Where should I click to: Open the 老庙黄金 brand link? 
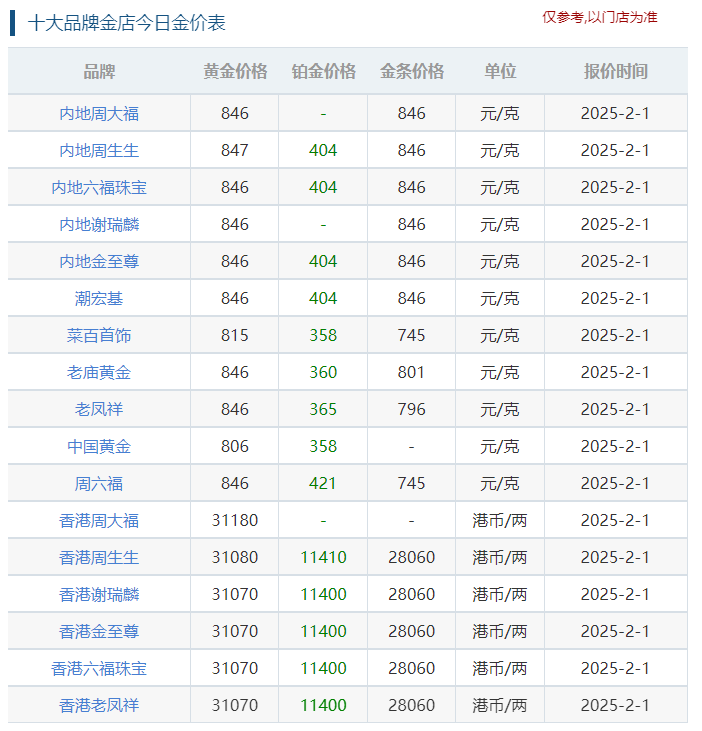99,372
